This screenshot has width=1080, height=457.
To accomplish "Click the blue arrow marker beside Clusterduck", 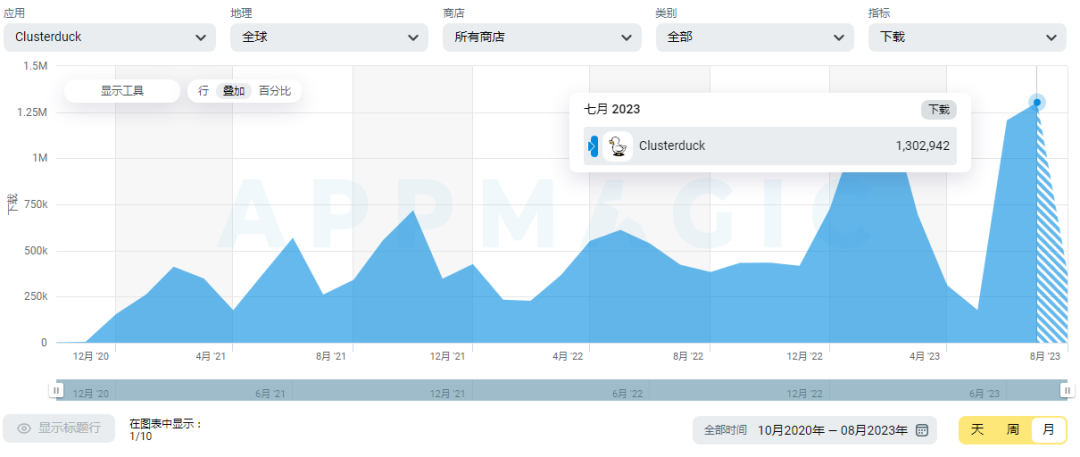I will coord(592,146).
